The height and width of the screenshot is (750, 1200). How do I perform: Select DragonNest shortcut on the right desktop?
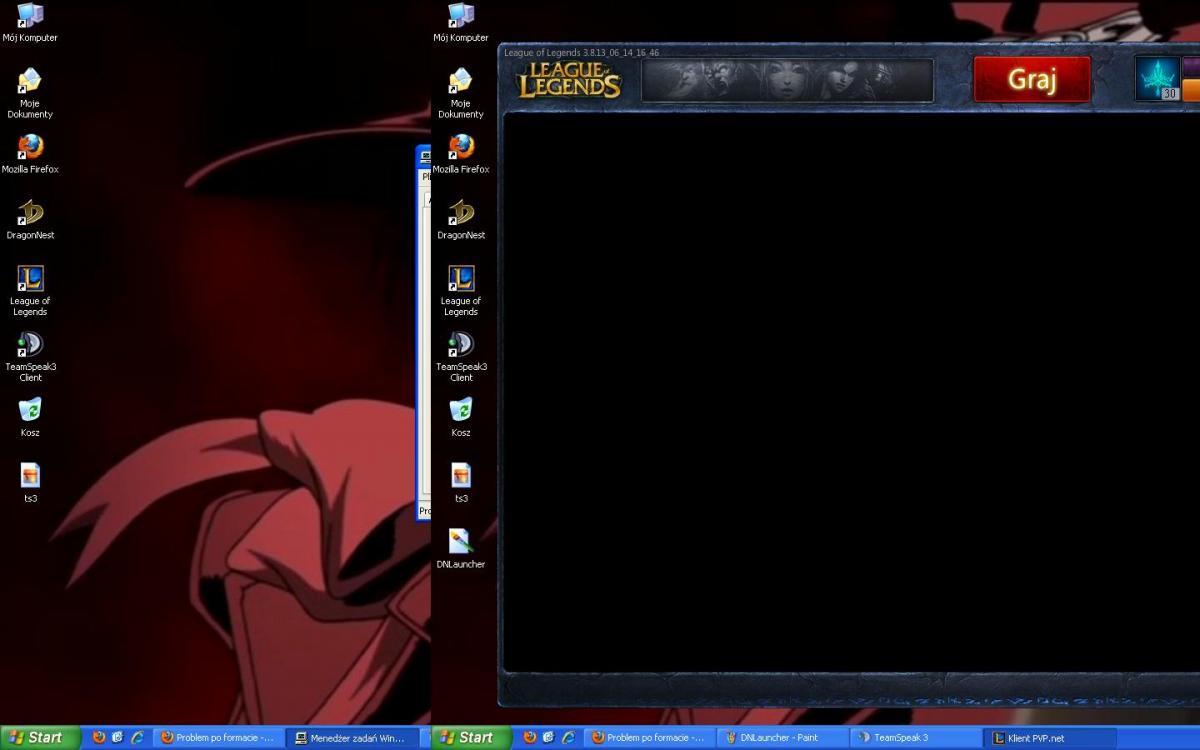point(461,220)
